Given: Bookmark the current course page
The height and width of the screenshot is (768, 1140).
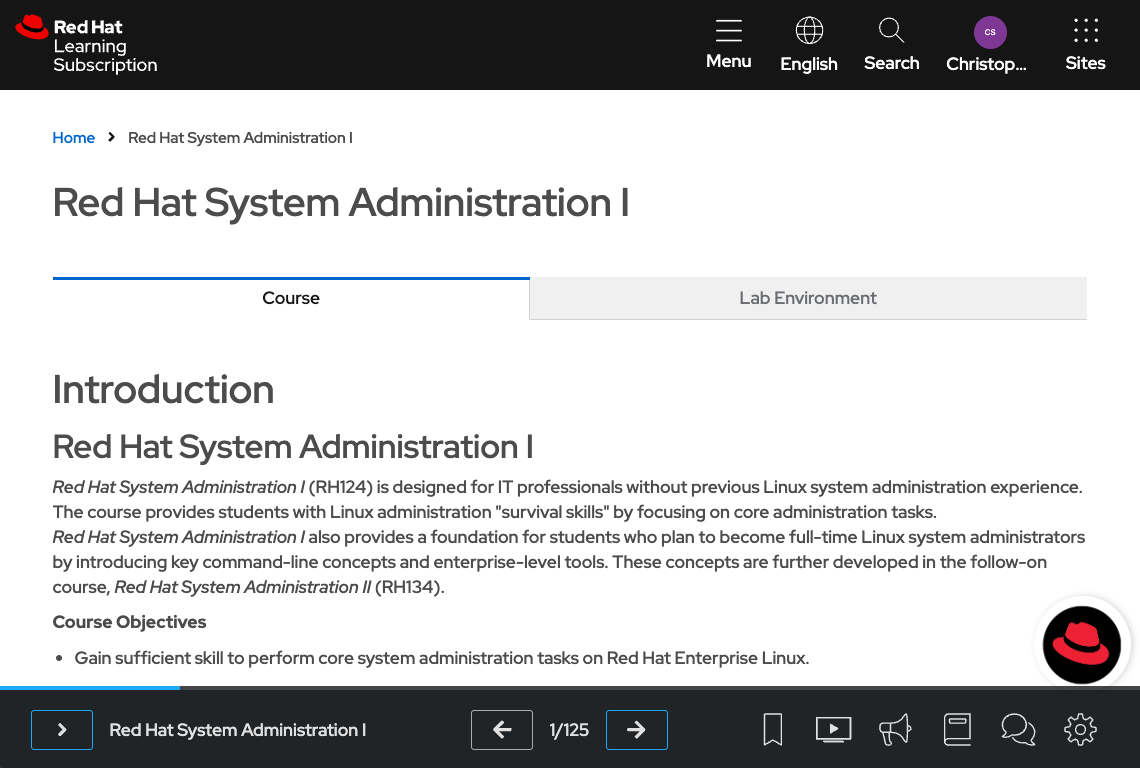Looking at the screenshot, I should (x=772, y=729).
